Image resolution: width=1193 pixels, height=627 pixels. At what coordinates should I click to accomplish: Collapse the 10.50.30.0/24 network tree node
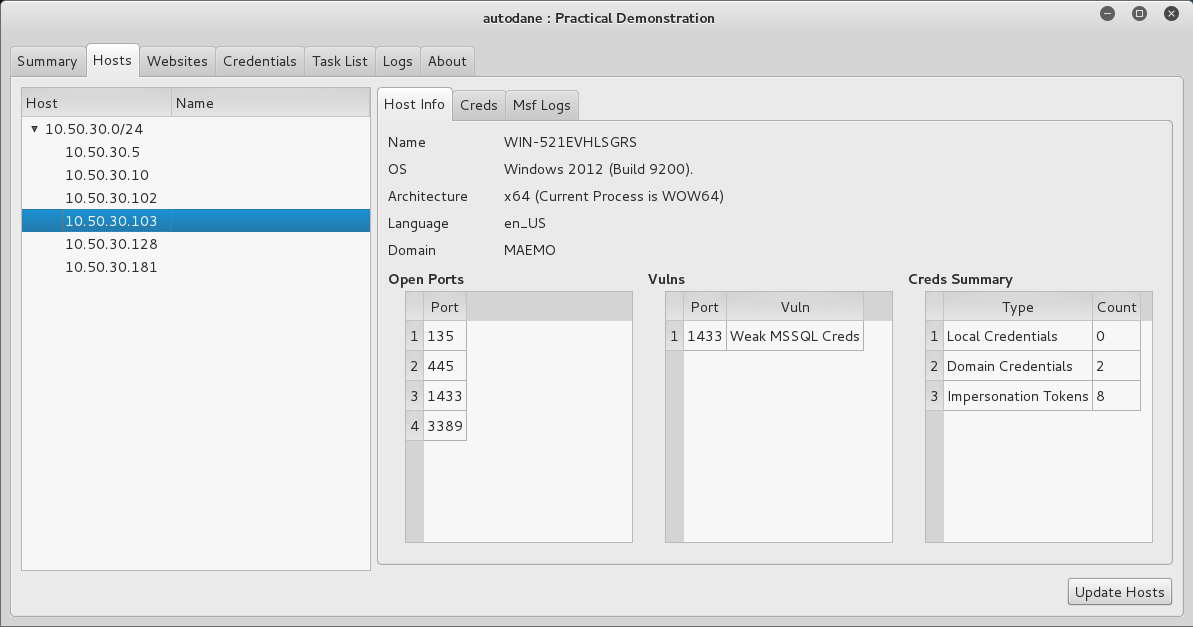(35, 129)
